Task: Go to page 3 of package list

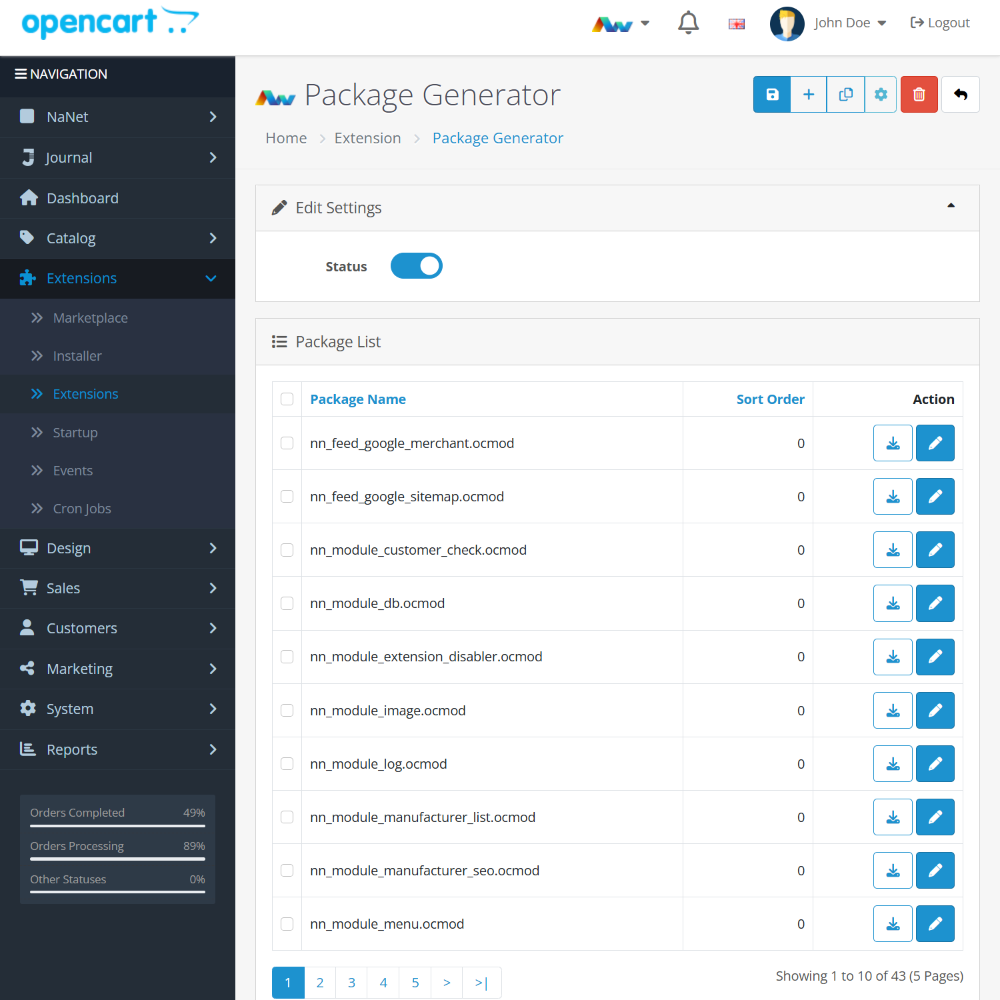Action: pos(351,983)
